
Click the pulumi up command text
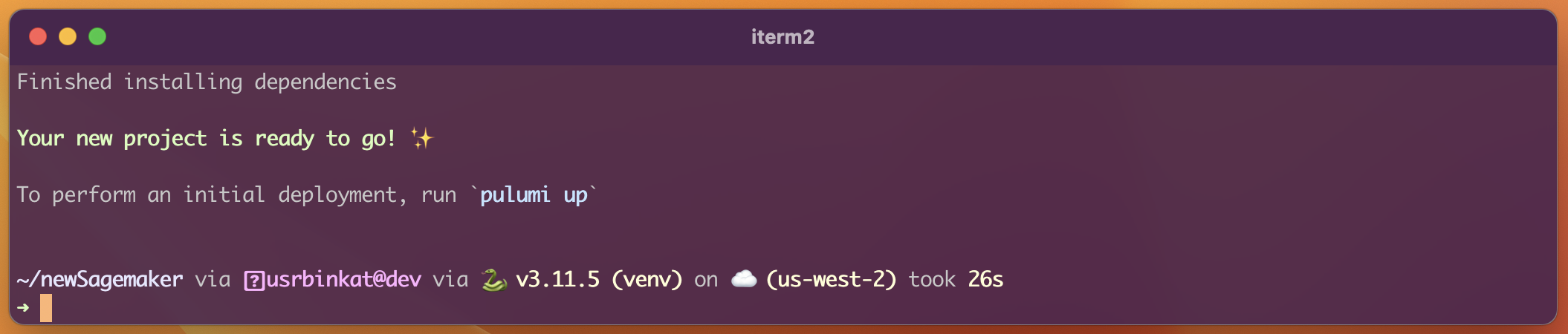(534, 195)
